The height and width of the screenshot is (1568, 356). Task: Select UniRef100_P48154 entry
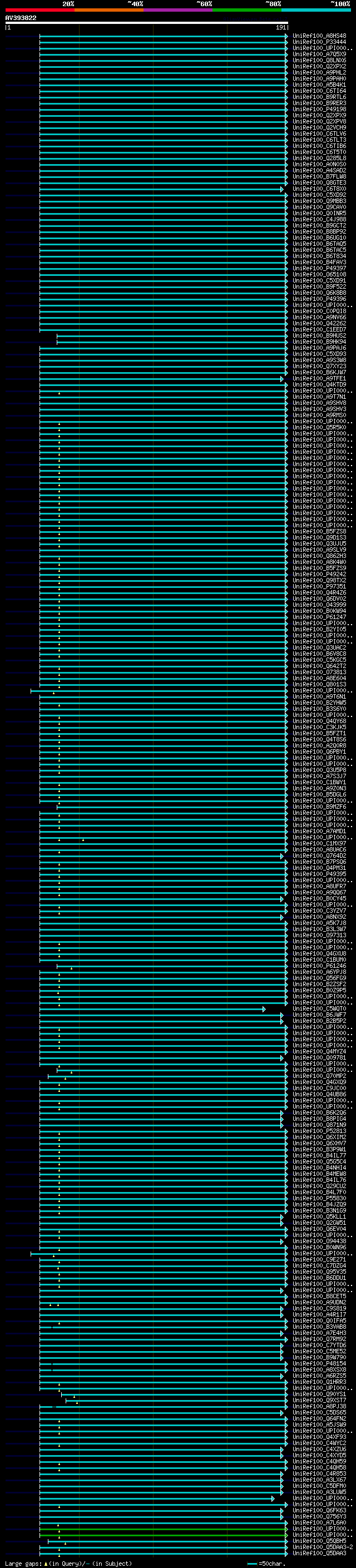click(319, 1363)
